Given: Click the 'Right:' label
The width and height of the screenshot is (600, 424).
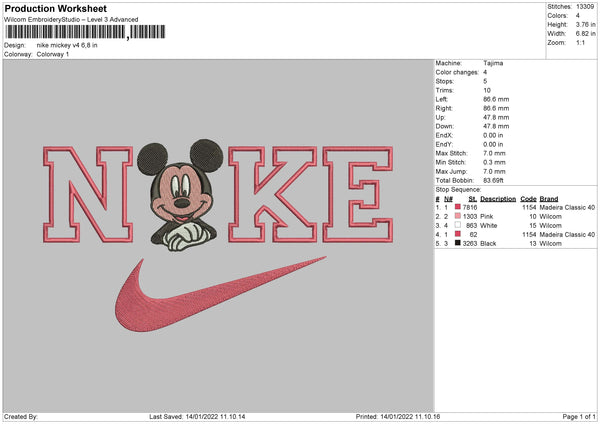Looking at the screenshot, I should [444, 108].
